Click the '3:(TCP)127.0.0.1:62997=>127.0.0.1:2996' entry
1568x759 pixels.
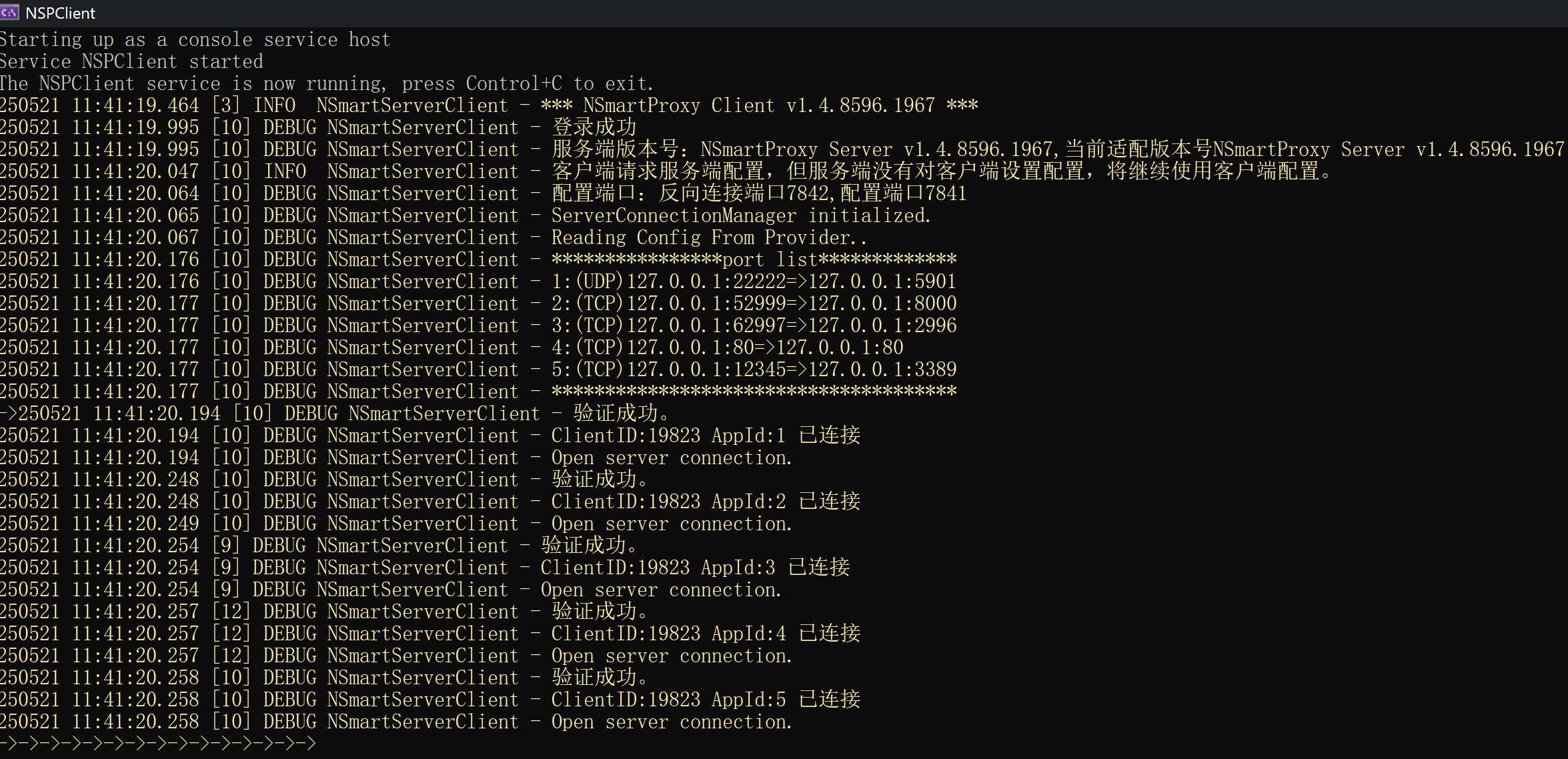click(x=478, y=326)
